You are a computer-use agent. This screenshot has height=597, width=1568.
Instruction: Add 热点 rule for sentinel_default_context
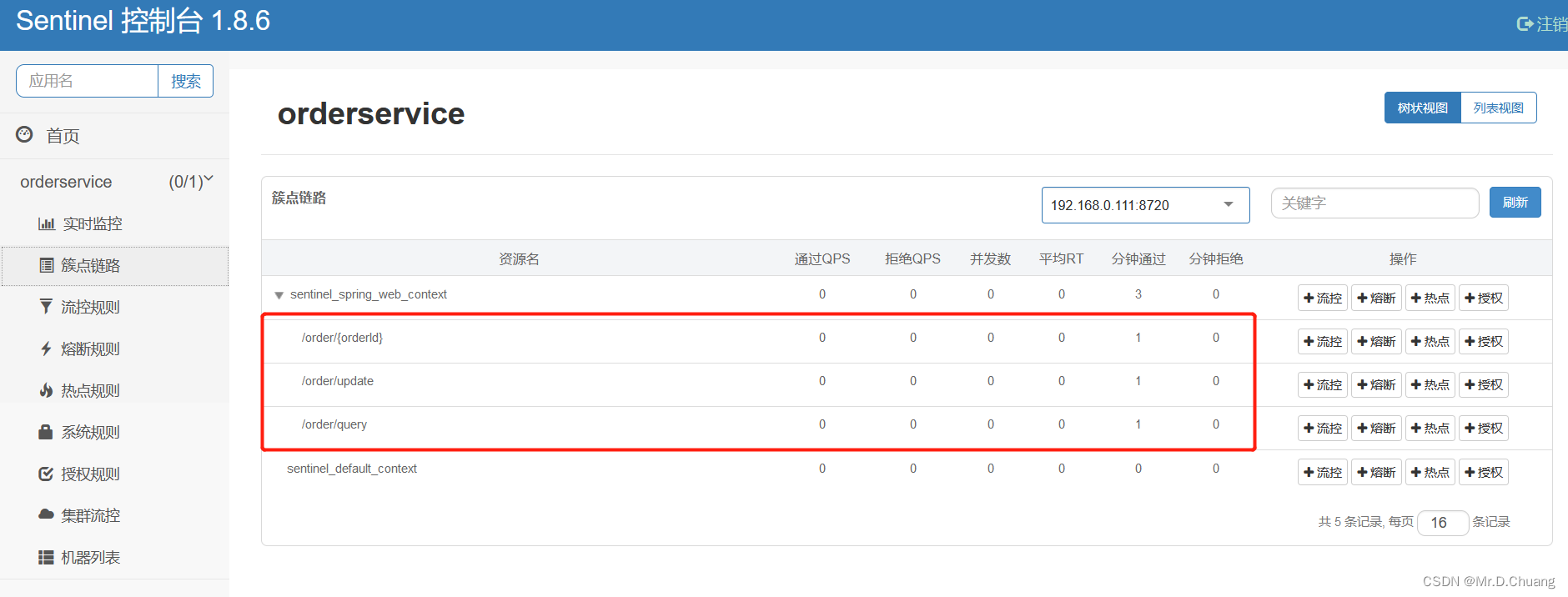[1430, 472]
